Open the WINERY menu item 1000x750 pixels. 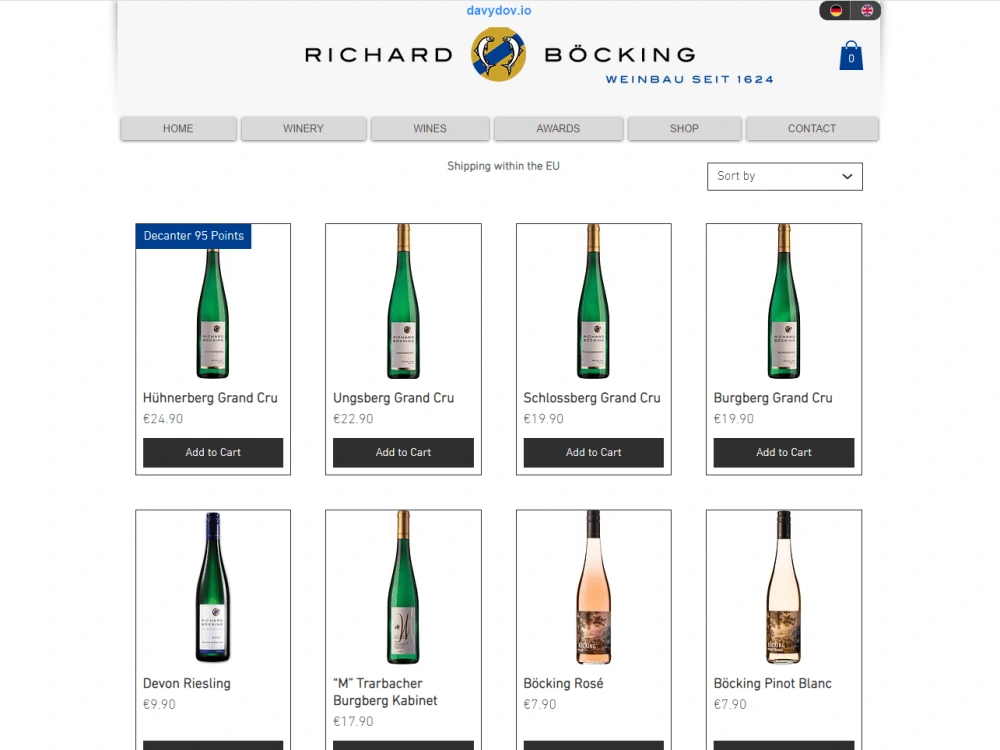304,128
